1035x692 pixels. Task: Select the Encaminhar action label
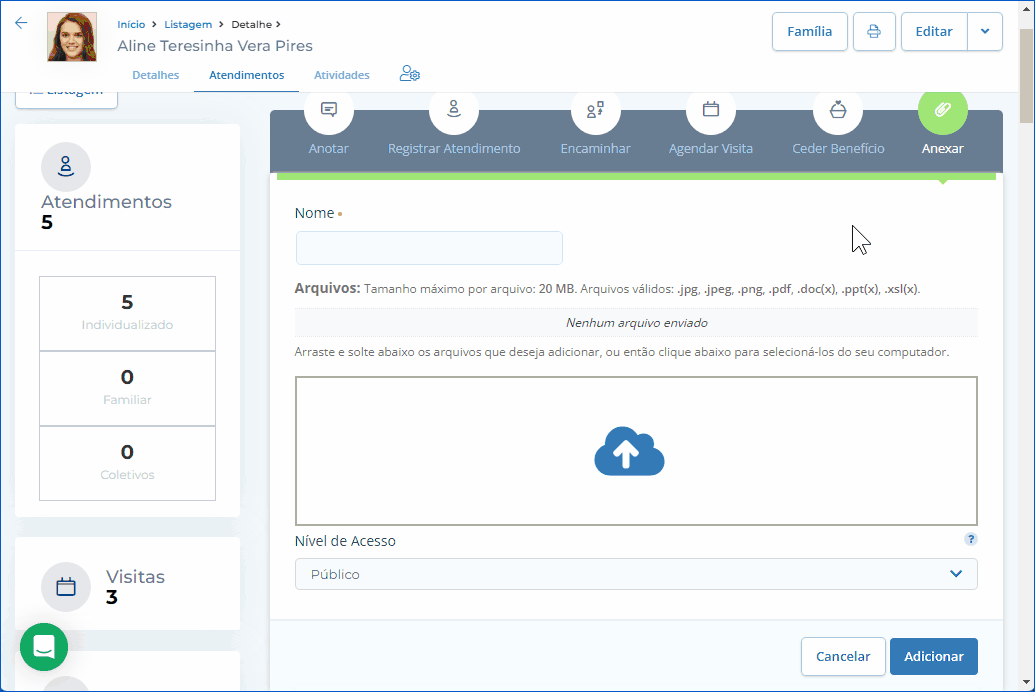(x=595, y=149)
